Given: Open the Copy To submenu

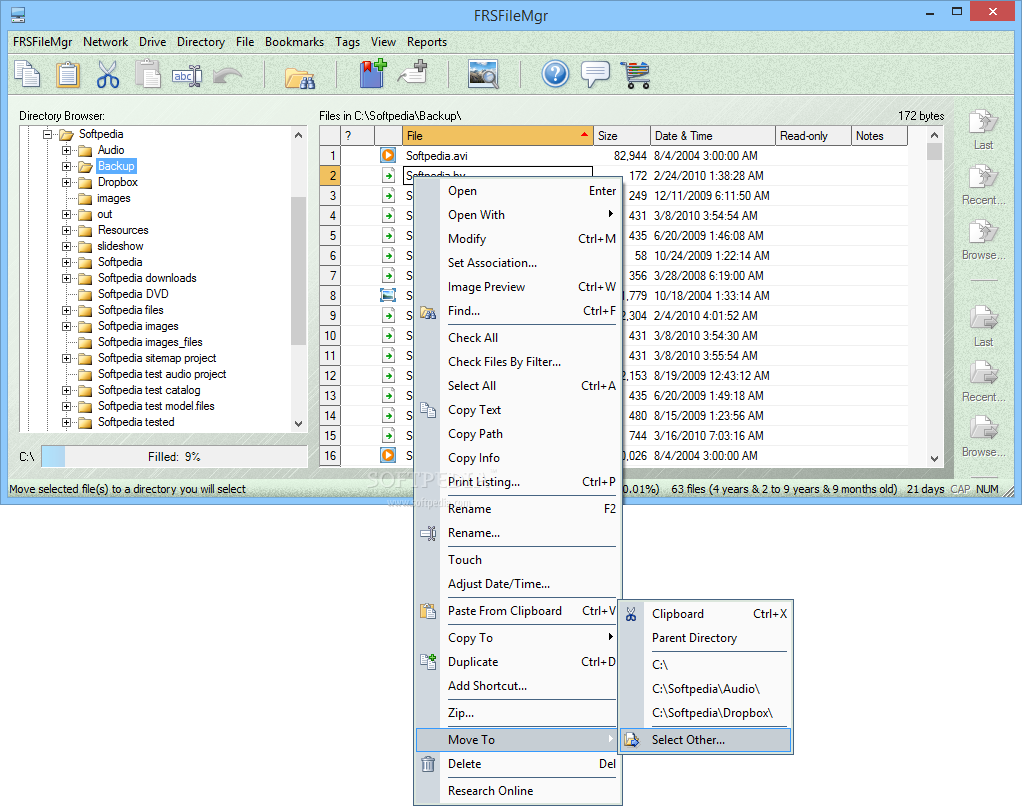Looking at the screenshot, I should tap(518, 637).
